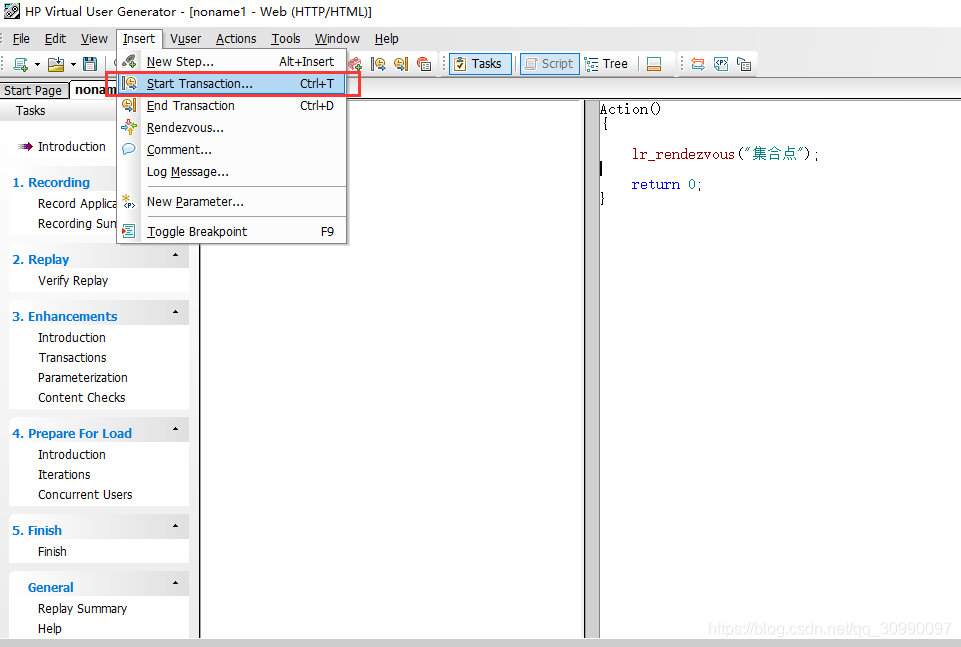961x647 pixels.
Task: Open the Tools menu
Action: click(x=286, y=39)
